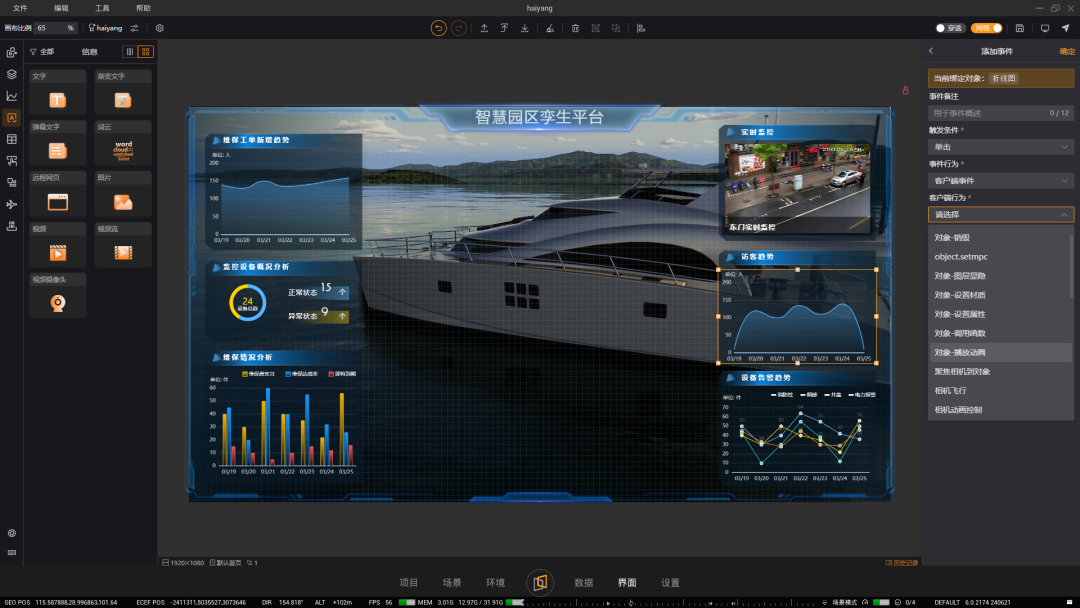This screenshot has width=1080, height=608.
Task: Open the 触发条件 单击 dropdown
Action: [x=1001, y=147]
